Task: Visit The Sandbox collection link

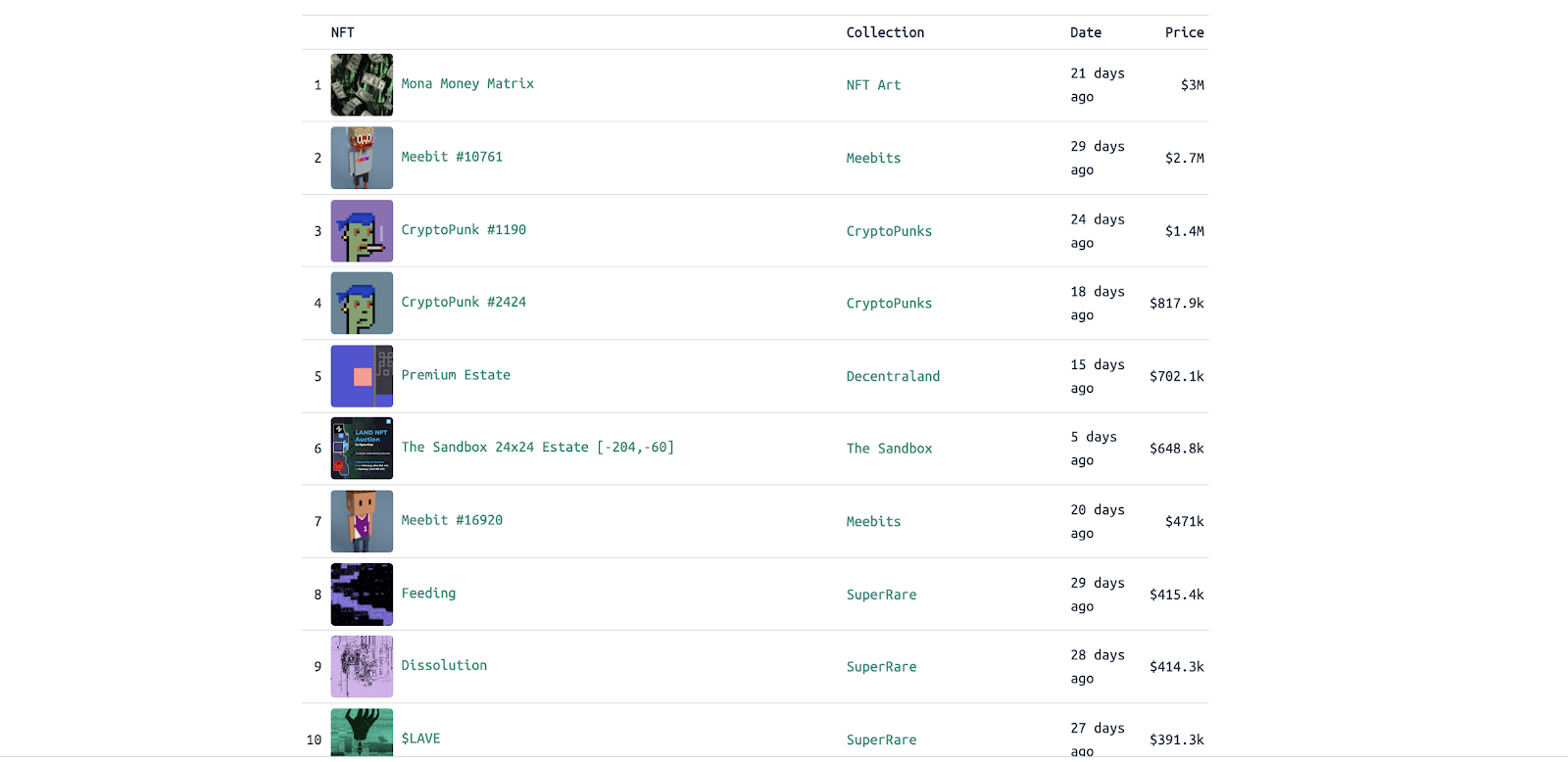Action: pyautogui.click(x=890, y=449)
